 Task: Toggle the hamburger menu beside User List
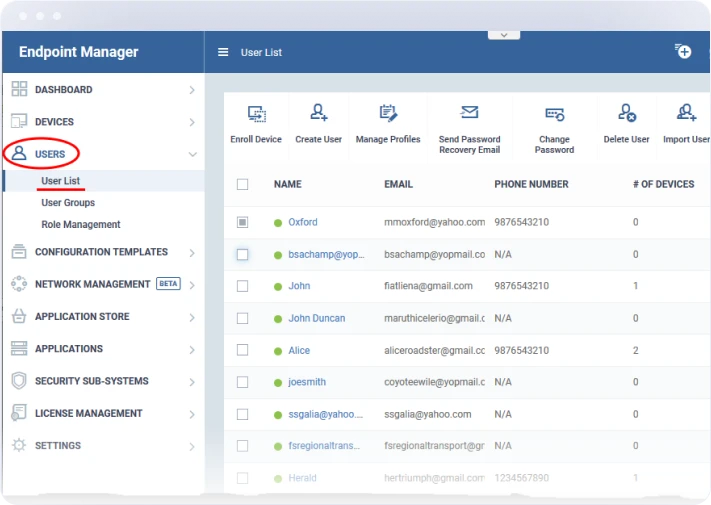223,52
